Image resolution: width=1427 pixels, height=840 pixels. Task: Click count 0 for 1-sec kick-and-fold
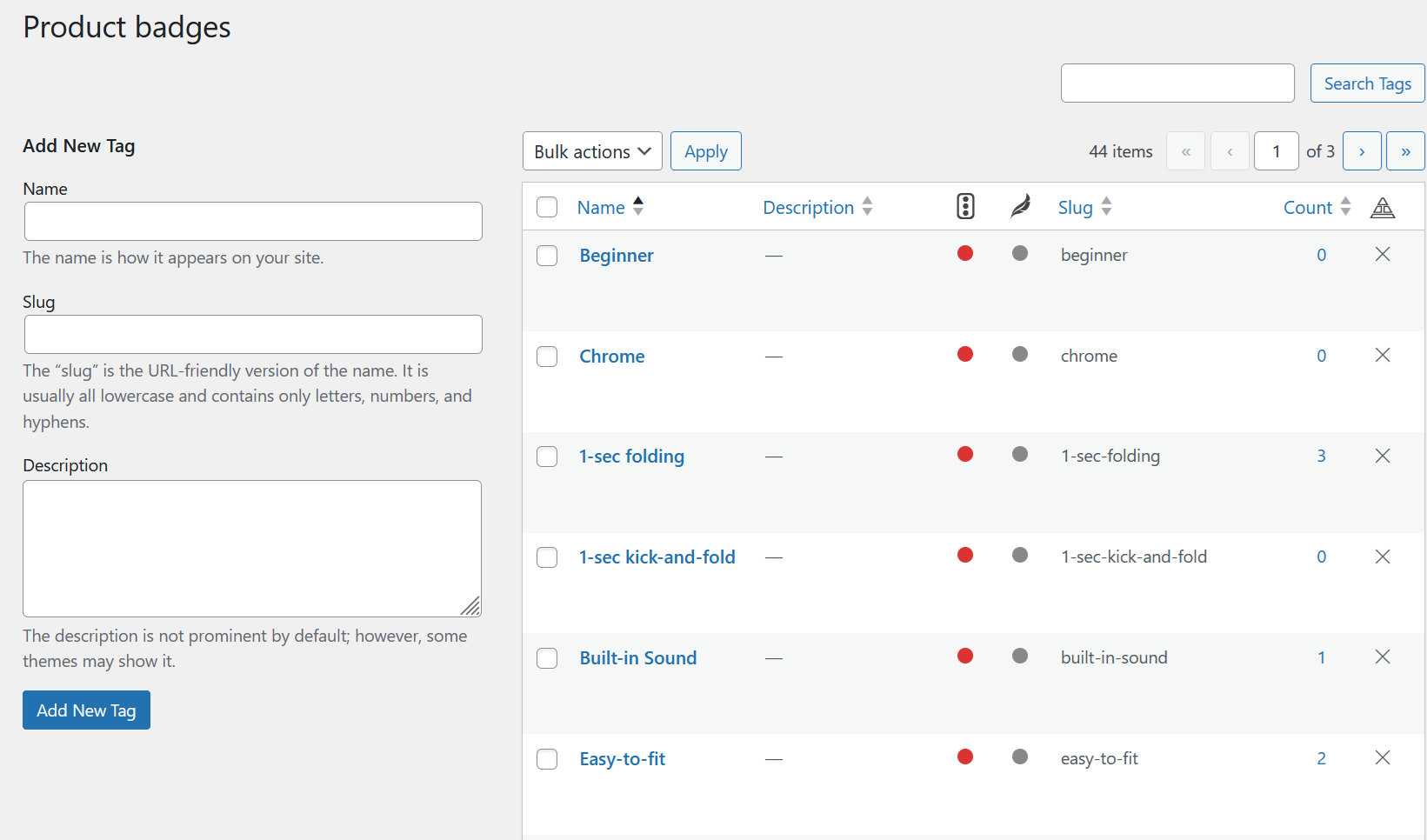point(1321,557)
